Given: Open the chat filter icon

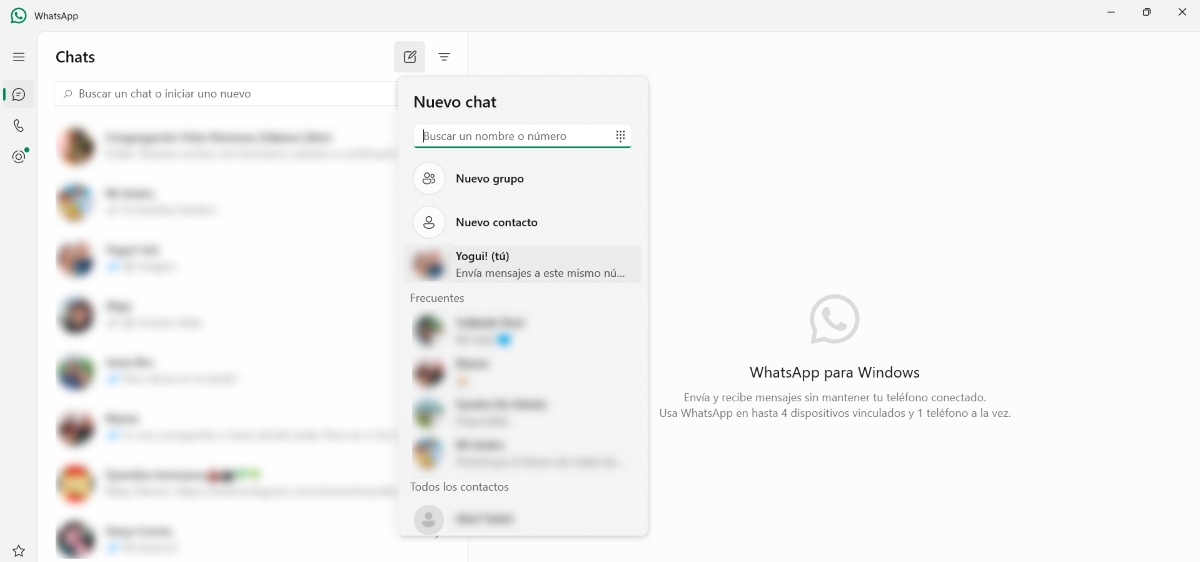Looking at the screenshot, I should (x=444, y=57).
